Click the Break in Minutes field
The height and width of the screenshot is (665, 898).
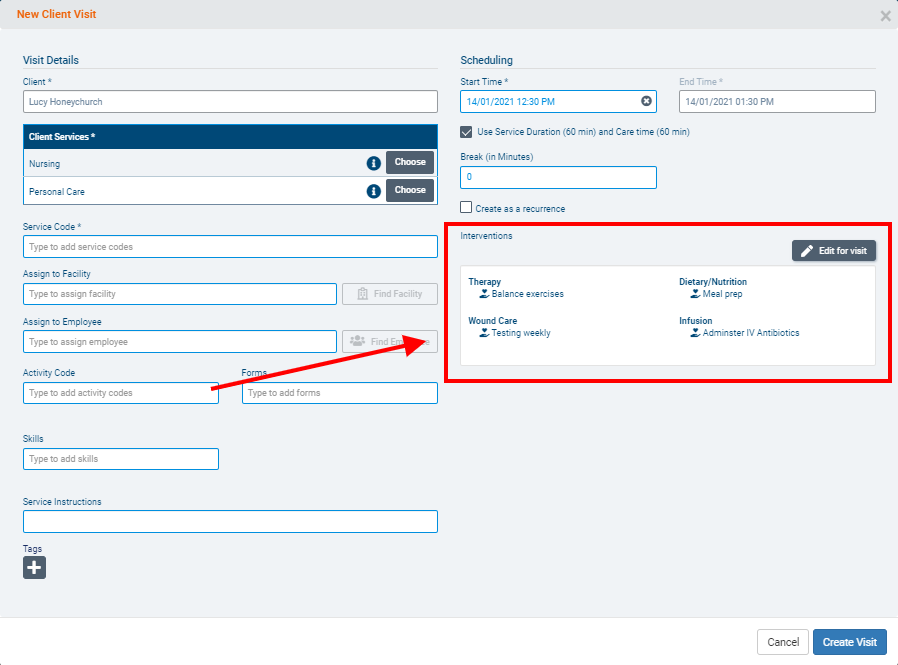(558, 177)
